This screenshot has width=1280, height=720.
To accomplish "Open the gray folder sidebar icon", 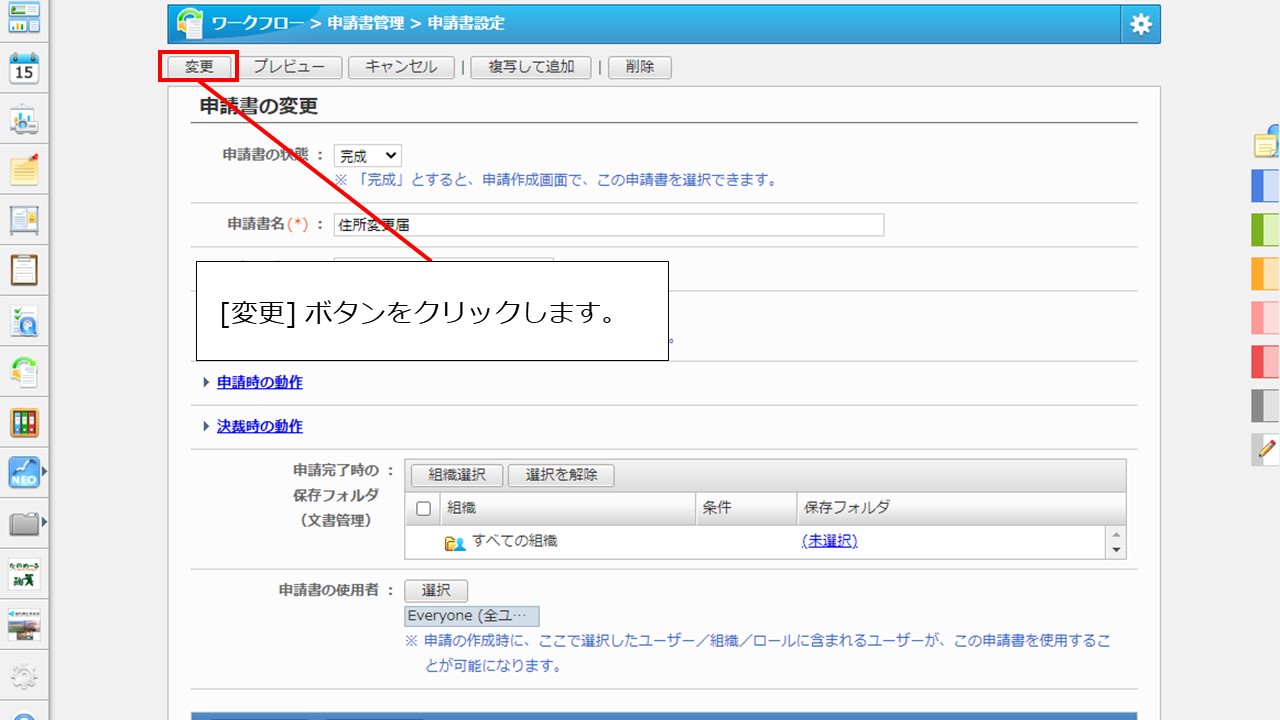I will [24, 523].
